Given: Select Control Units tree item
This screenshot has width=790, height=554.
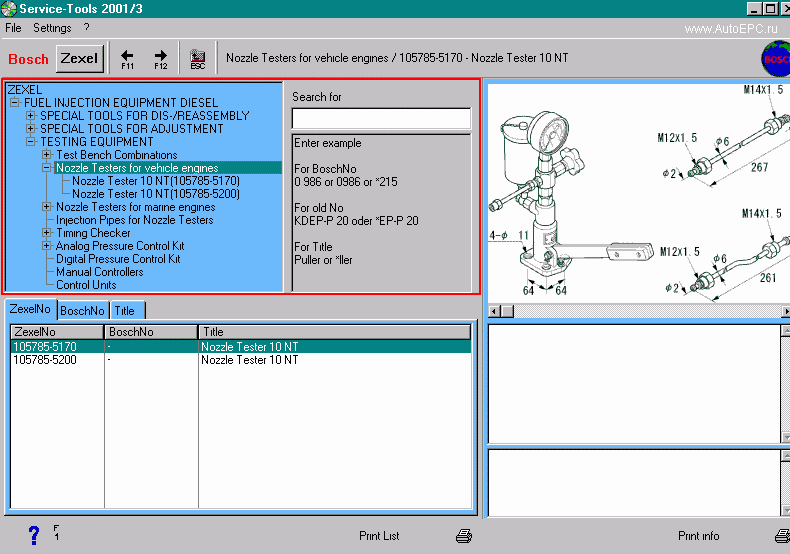Looking at the screenshot, I should coord(86,285).
